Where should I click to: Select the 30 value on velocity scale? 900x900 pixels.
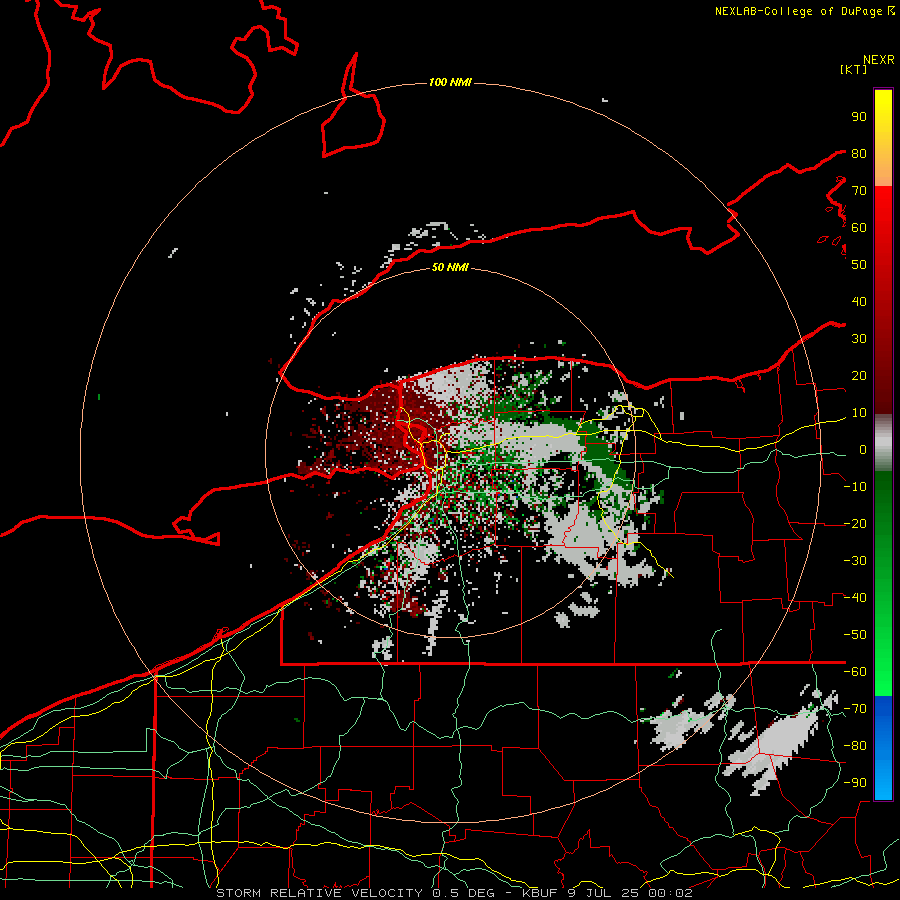pos(859,339)
